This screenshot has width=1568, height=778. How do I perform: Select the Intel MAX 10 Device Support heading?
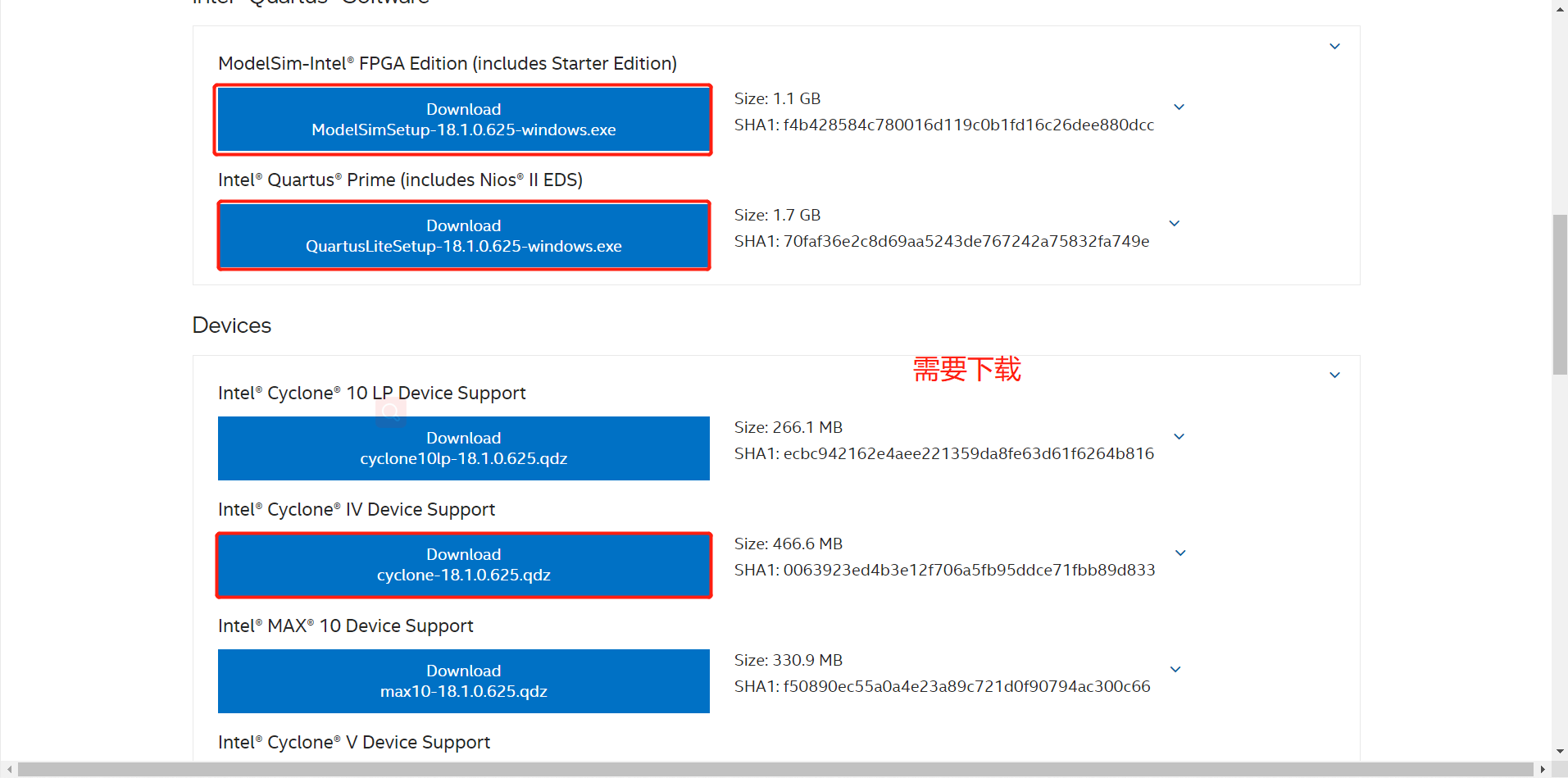pos(345,626)
